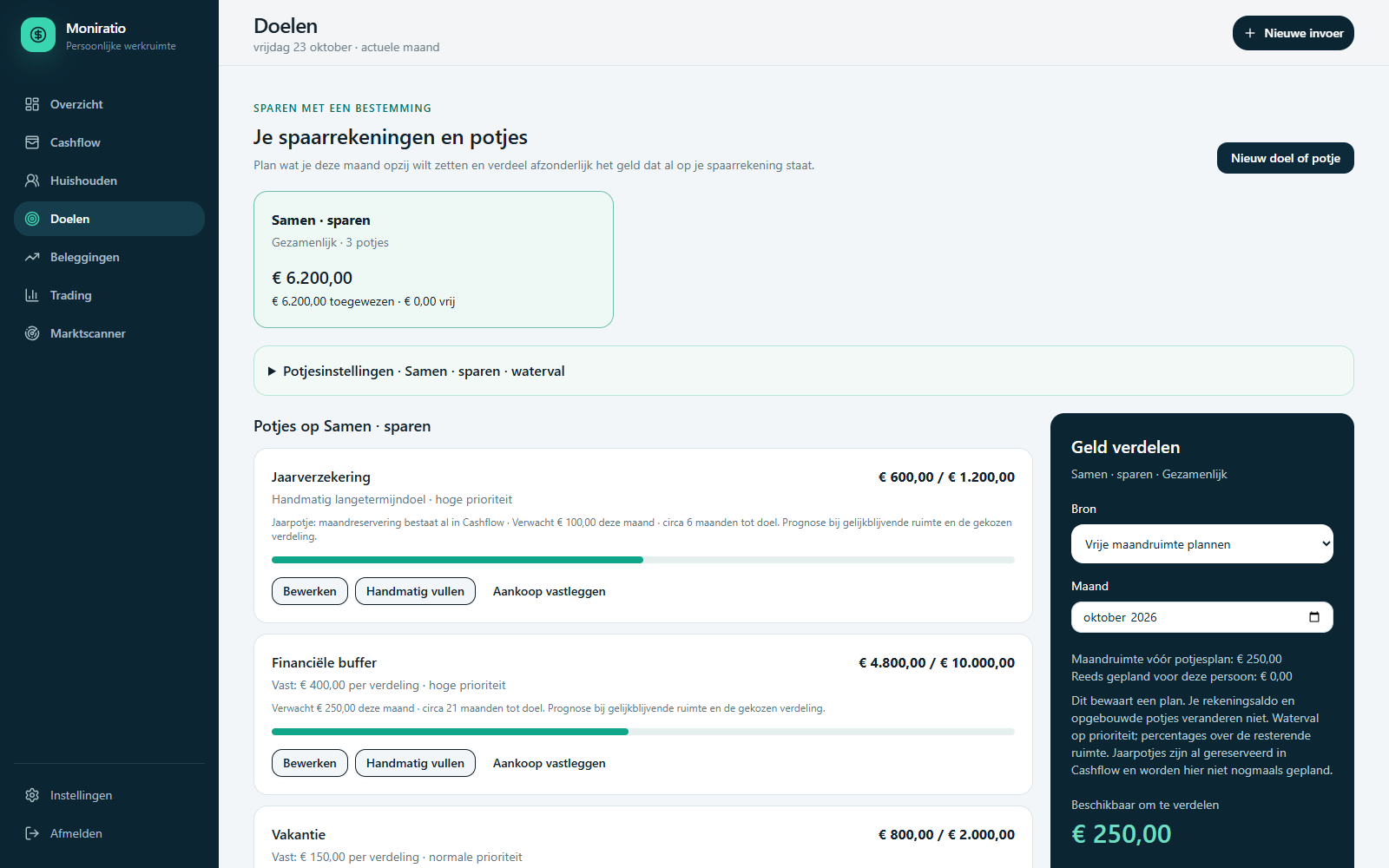Click Bewerken on Financiële buffer potje
Viewport: 1389px width, 868px height.
(310, 763)
